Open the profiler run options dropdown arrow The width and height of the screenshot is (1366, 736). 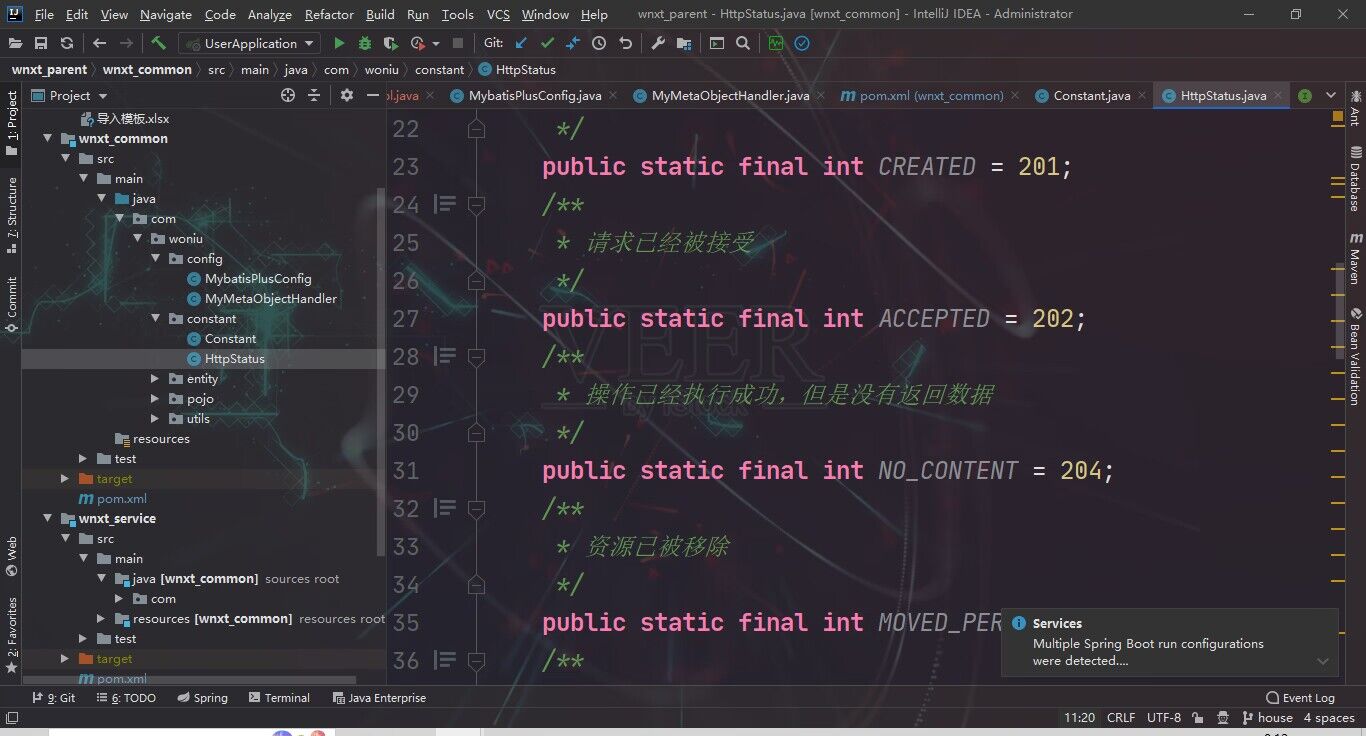point(436,44)
